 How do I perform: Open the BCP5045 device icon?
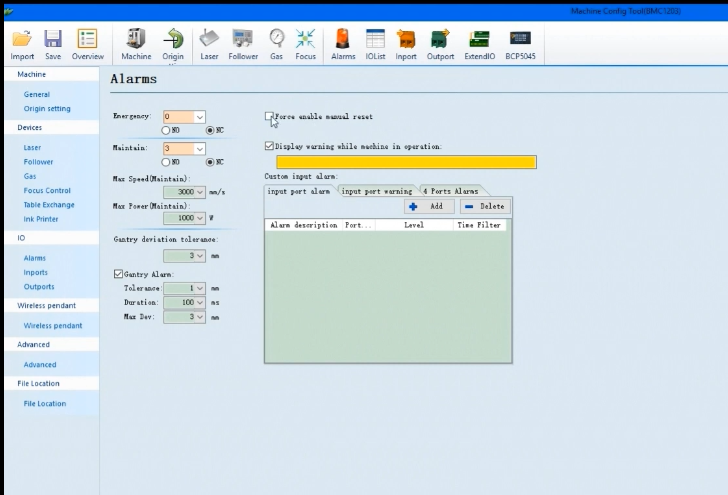(x=520, y=39)
